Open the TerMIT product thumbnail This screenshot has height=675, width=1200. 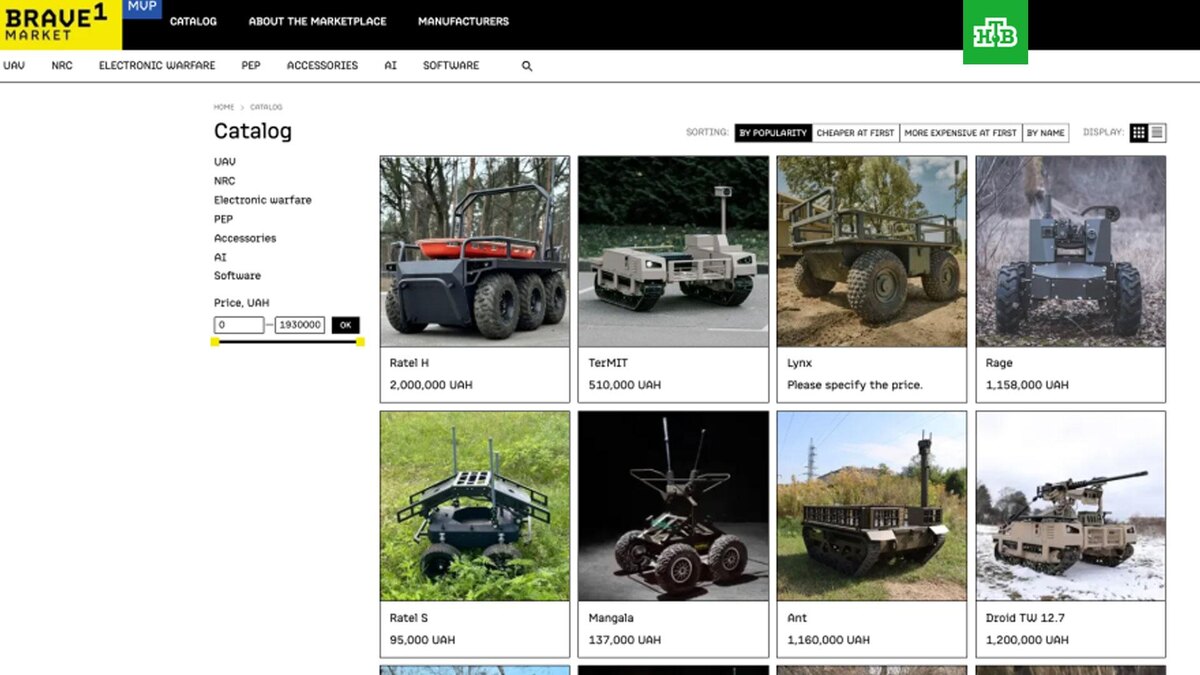click(x=672, y=250)
